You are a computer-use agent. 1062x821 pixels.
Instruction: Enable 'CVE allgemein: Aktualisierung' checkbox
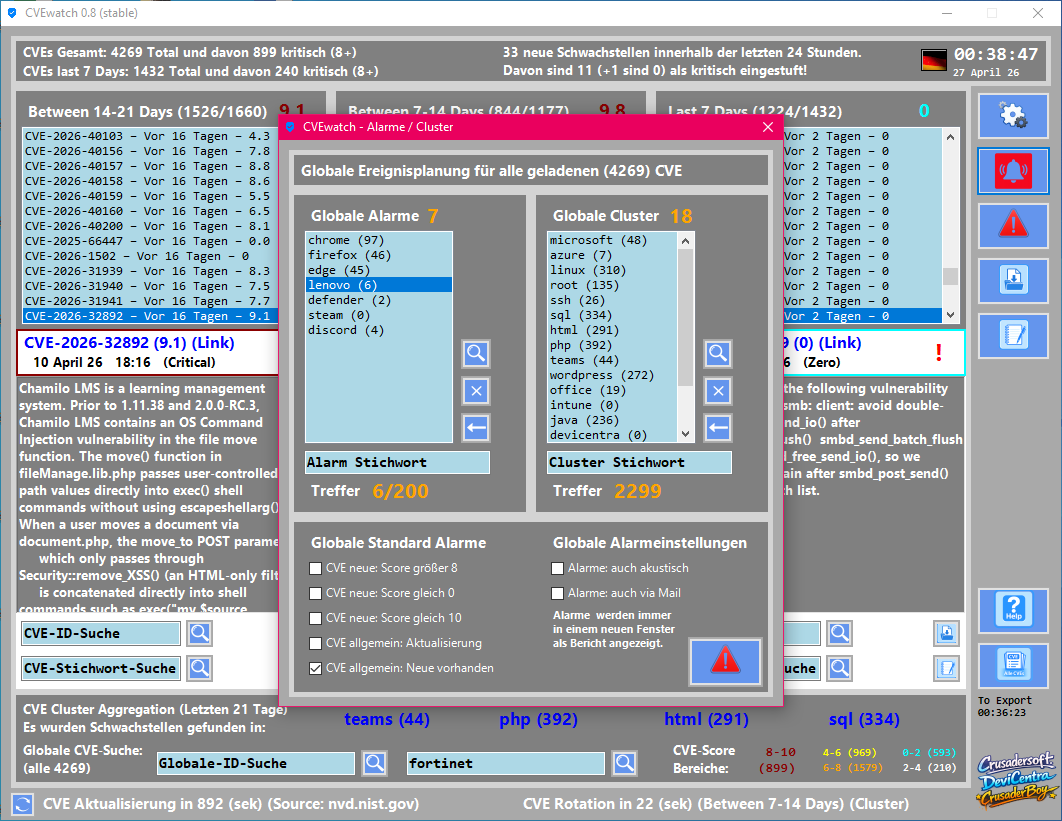pyautogui.click(x=315, y=644)
